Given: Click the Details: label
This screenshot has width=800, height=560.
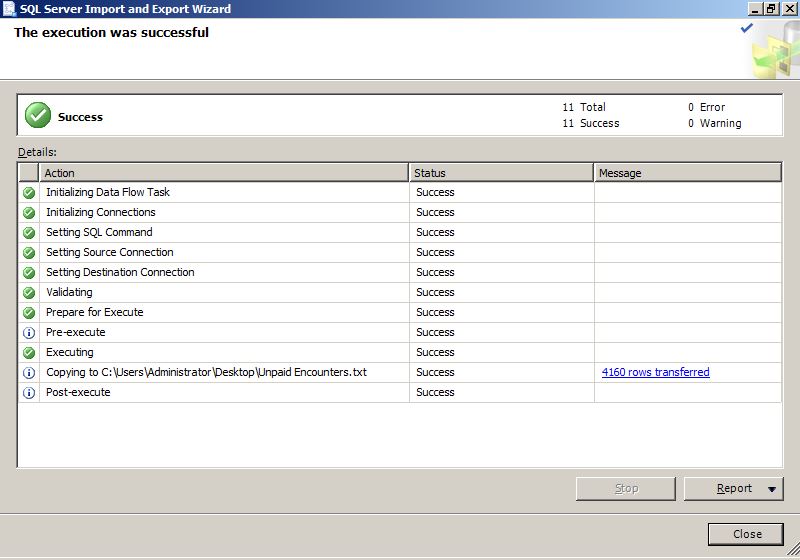Looking at the screenshot, I should tap(37, 152).
